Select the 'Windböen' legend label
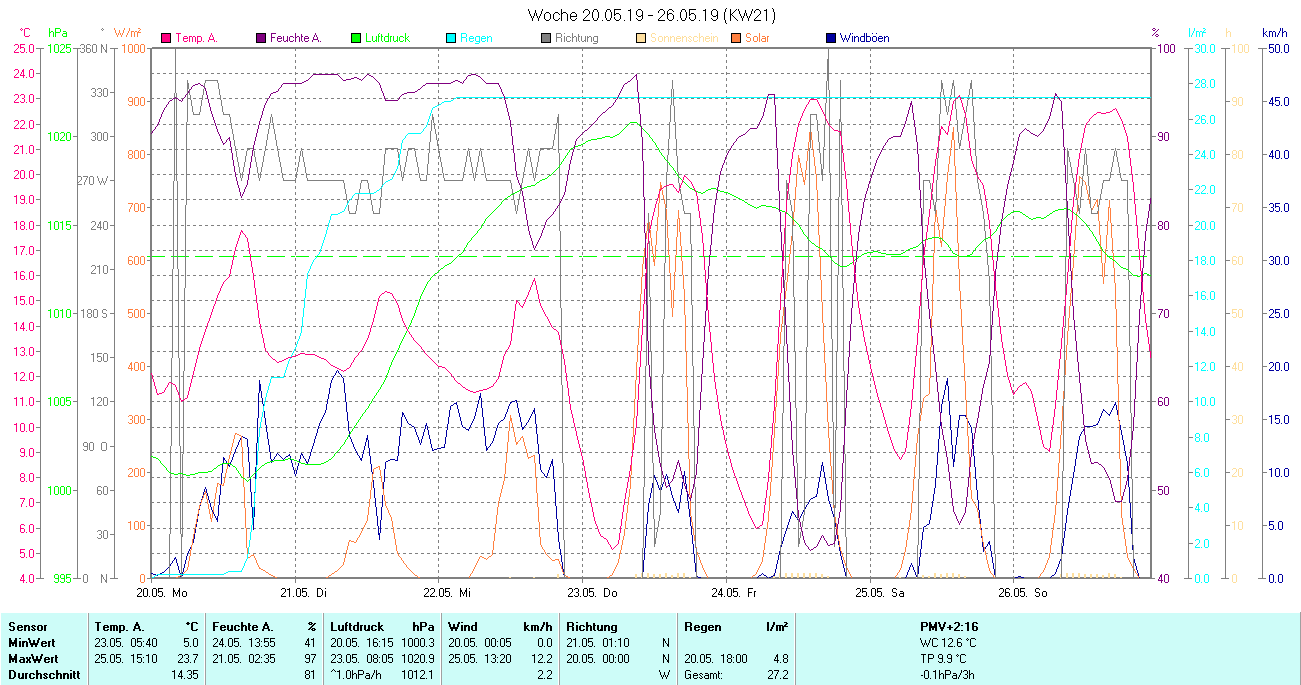Screen dimensions: 1301x685 pyautogui.click(x=865, y=38)
